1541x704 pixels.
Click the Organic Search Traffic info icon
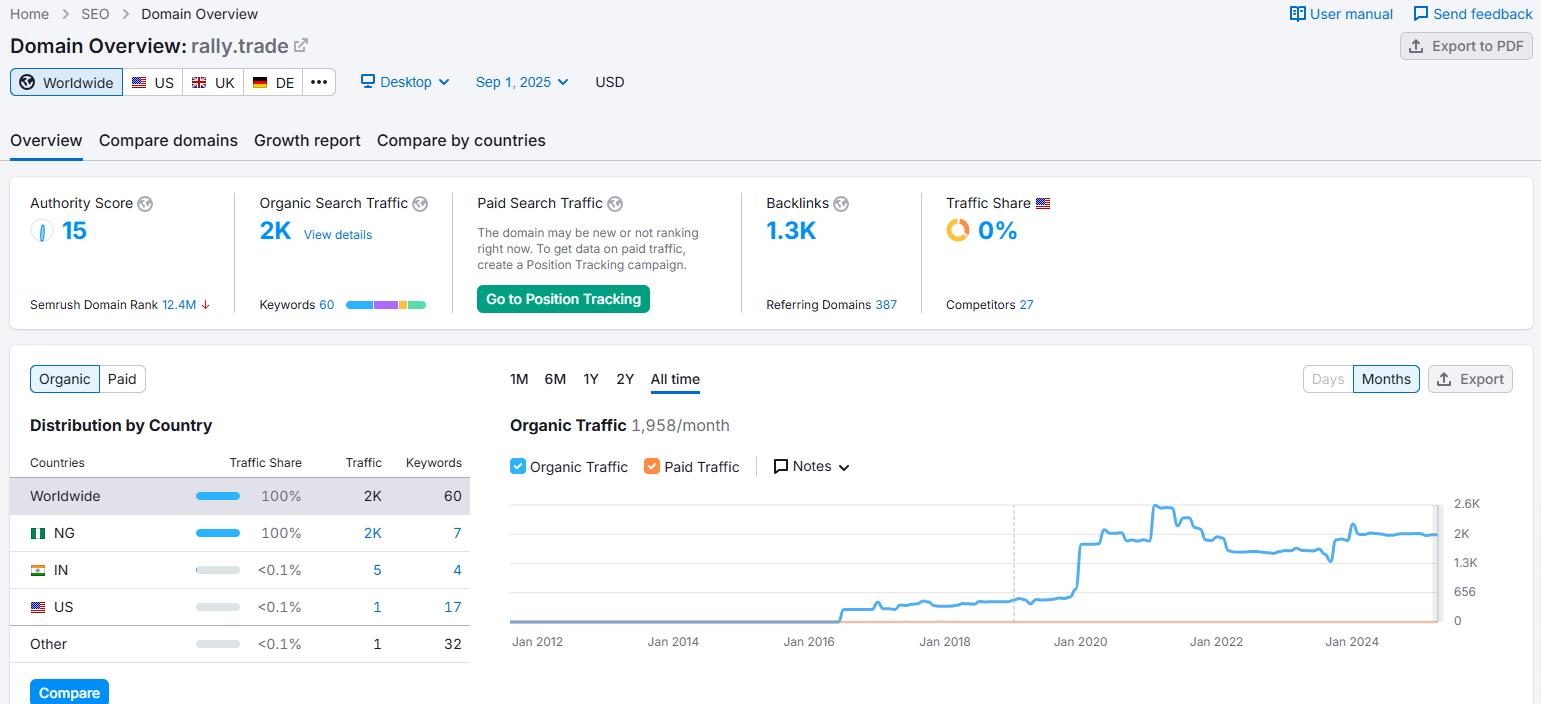tap(420, 204)
